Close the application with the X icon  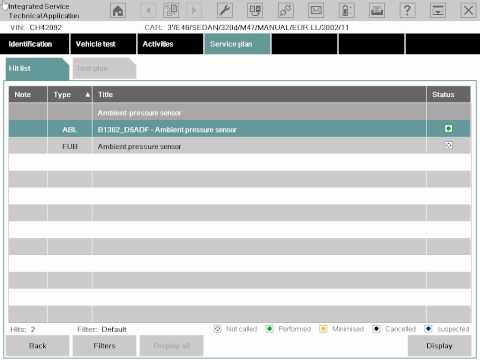468,10
